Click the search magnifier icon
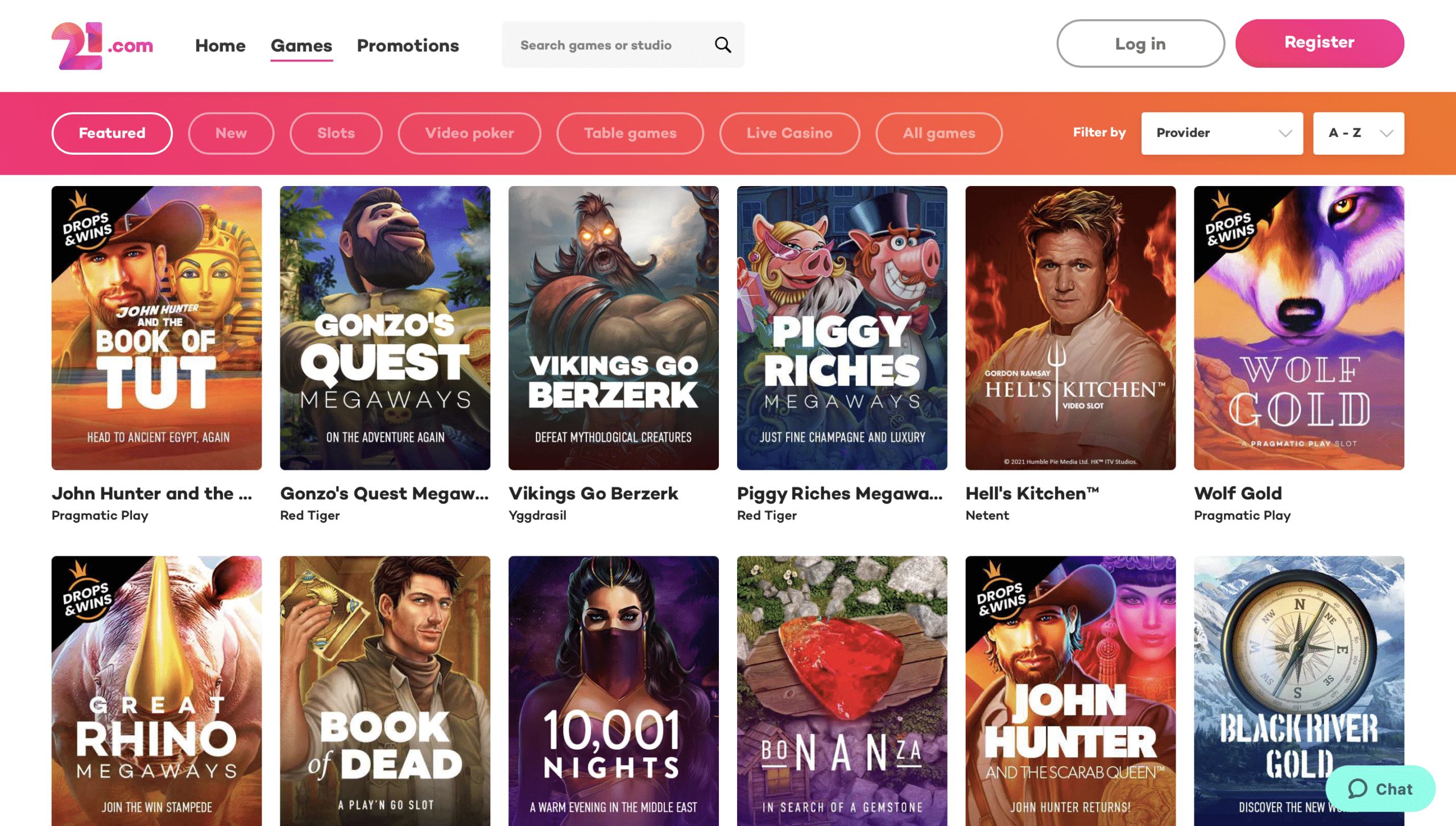The width and height of the screenshot is (1456, 826). point(723,44)
